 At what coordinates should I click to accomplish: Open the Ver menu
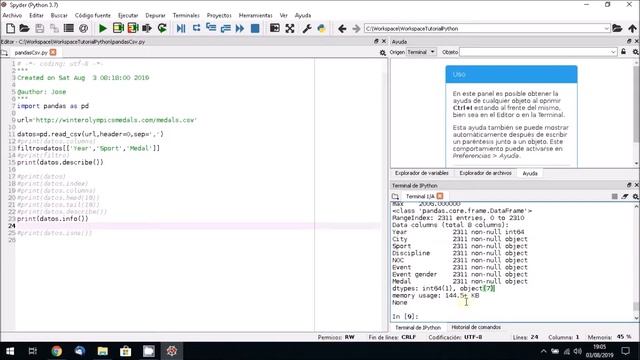click(284, 15)
